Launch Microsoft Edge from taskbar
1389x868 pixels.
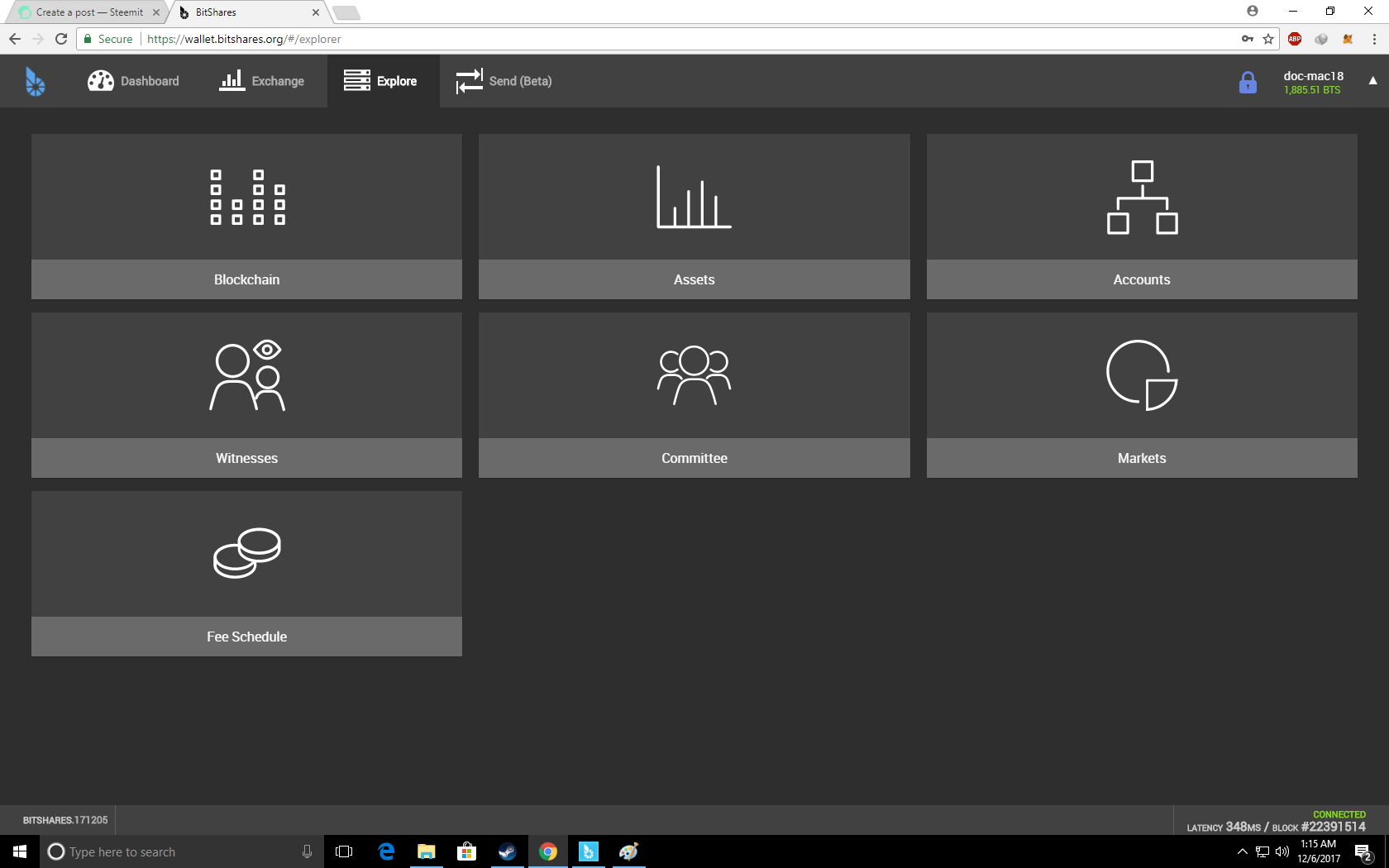click(386, 851)
